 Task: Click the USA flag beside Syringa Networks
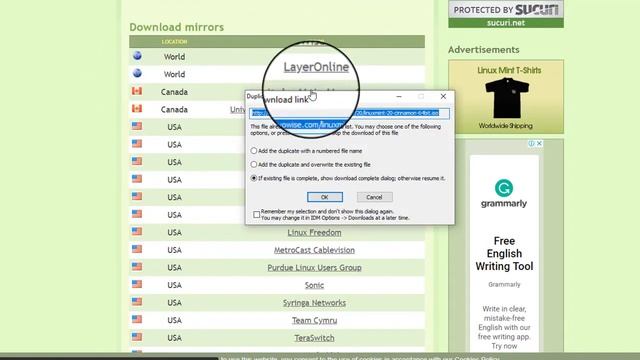(137, 301)
